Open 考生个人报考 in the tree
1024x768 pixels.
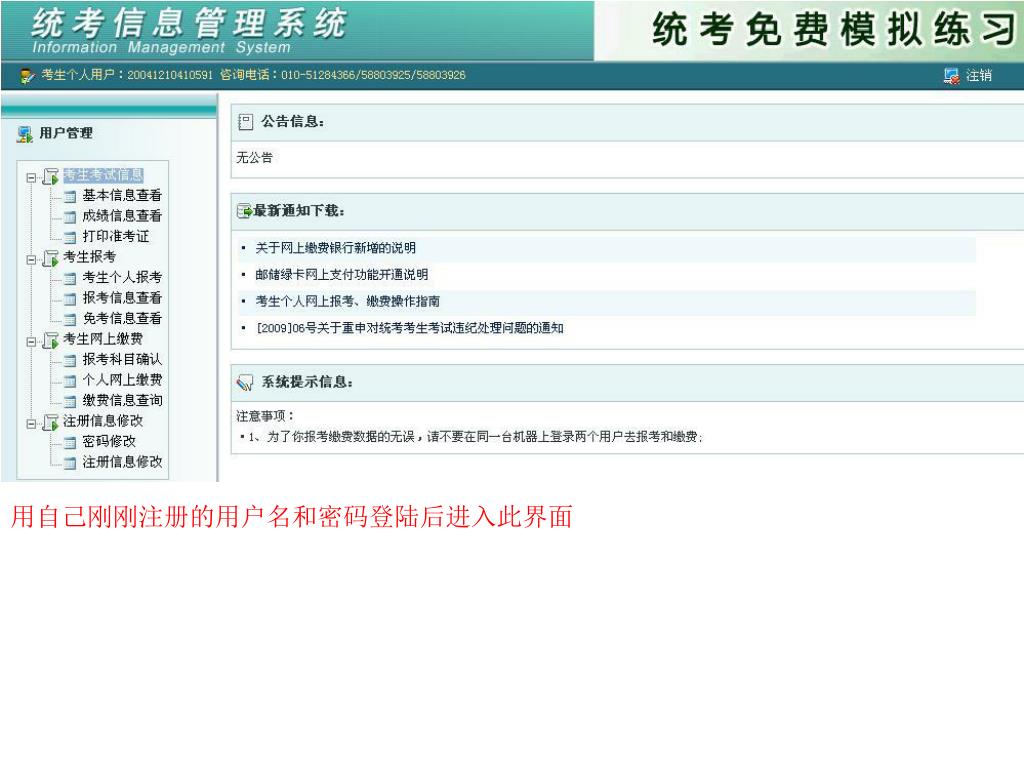pyautogui.click(x=122, y=278)
